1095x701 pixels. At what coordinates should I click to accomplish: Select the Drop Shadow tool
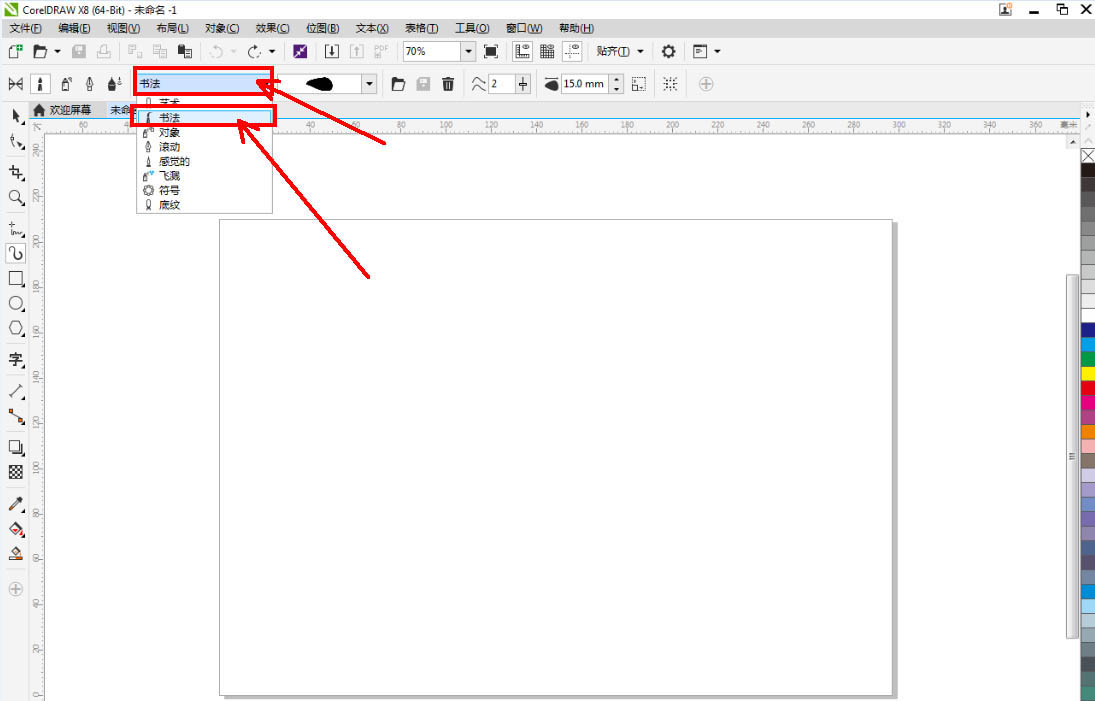point(16,447)
